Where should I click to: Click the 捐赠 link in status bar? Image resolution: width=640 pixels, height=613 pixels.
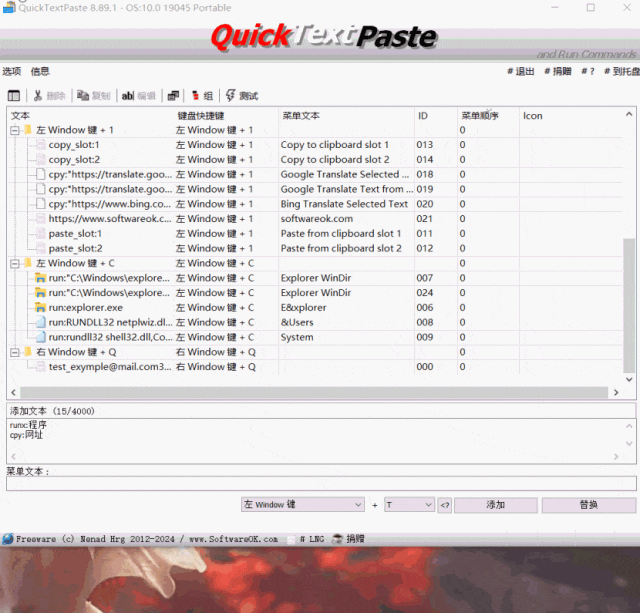coord(355,539)
